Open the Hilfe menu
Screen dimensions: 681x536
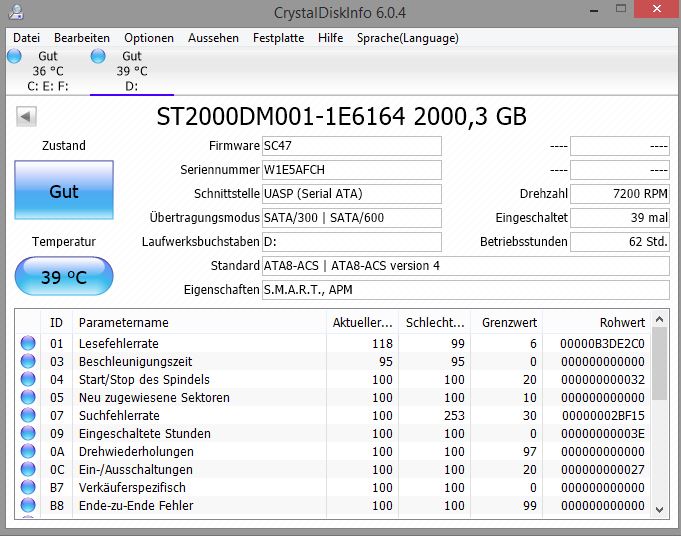pyautogui.click(x=330, y=38)
